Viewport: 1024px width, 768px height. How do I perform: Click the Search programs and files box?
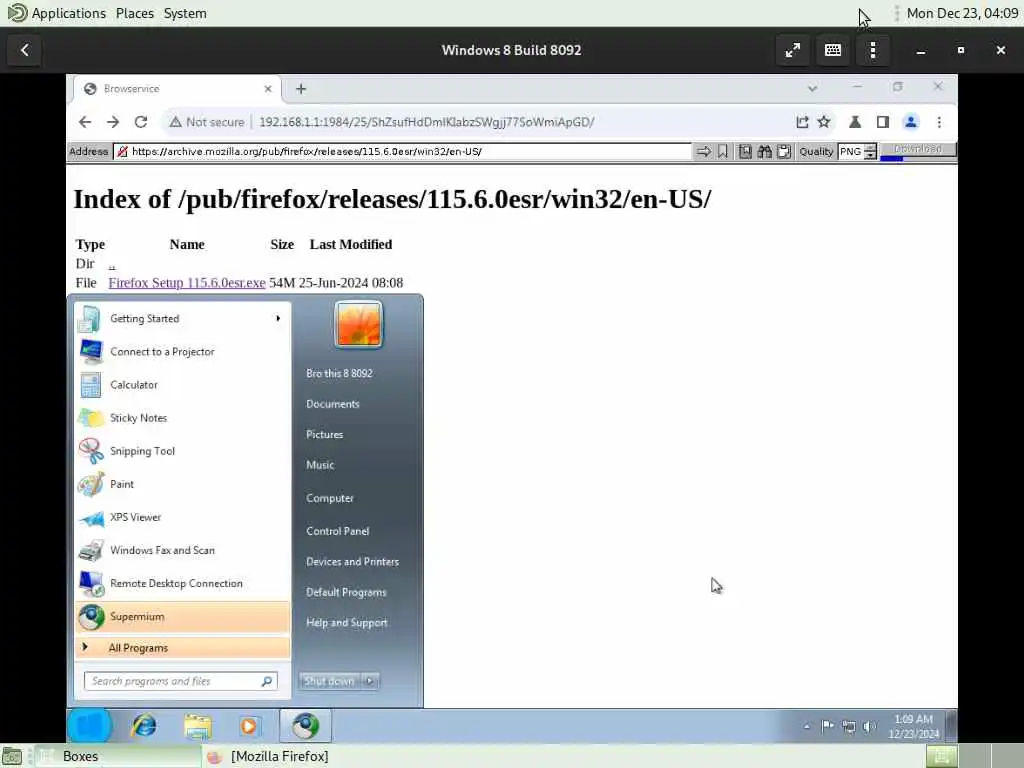(181, 681)
